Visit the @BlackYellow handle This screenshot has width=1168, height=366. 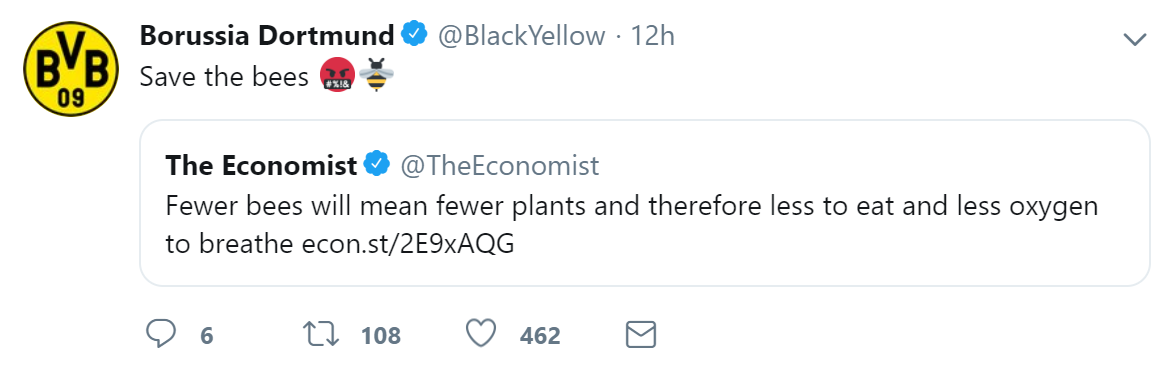[x=521, y=35]
